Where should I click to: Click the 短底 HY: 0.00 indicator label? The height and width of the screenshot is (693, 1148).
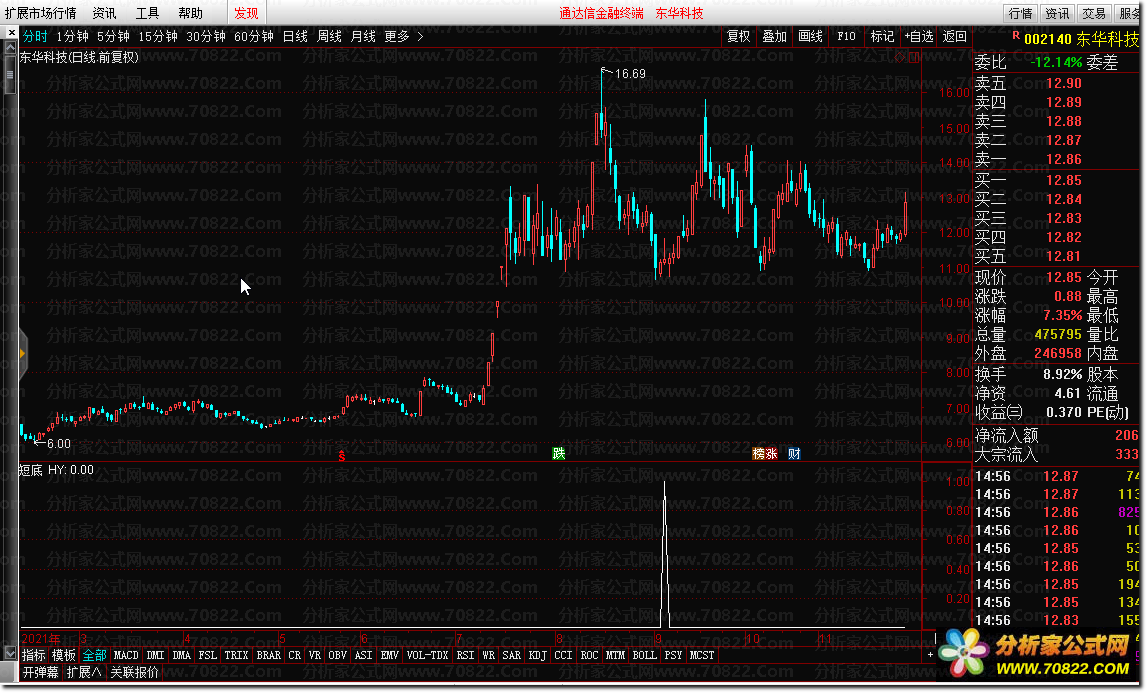click(56, 470)
